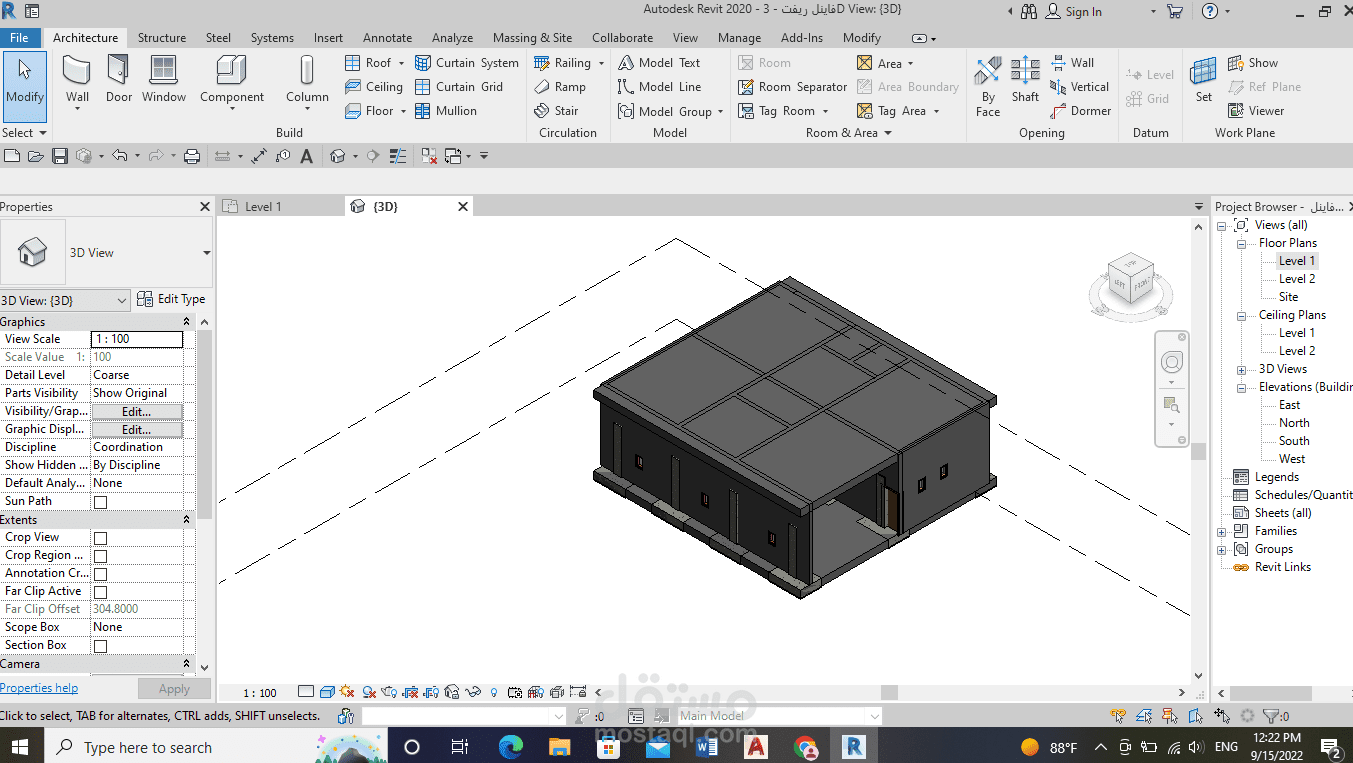The height and width of the screenshot is (763, 1353).
Task: Click Edit for Graphic Display Options
Action: 137,429
